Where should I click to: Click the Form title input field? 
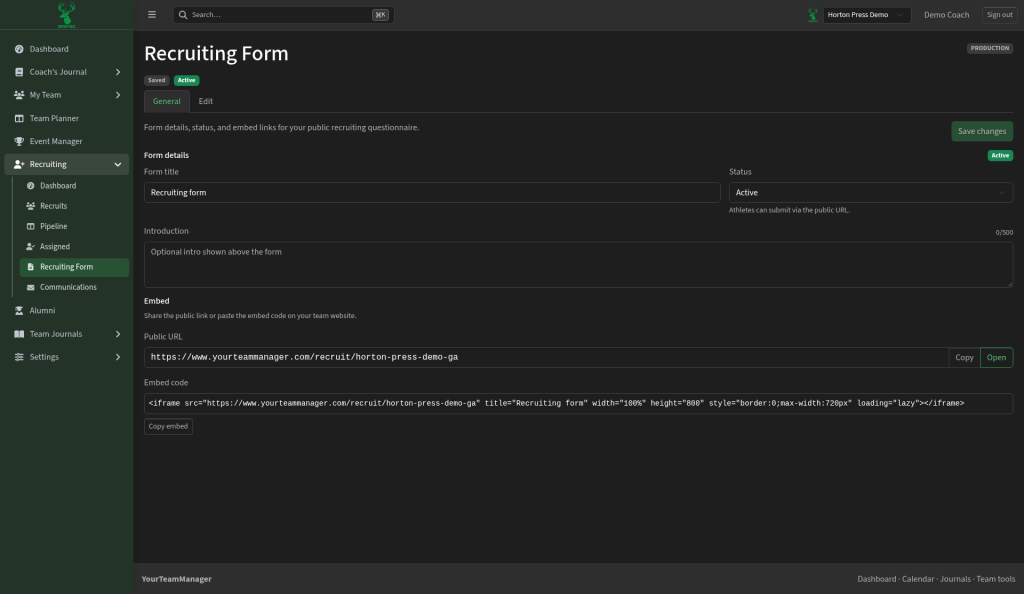[432, 193]
